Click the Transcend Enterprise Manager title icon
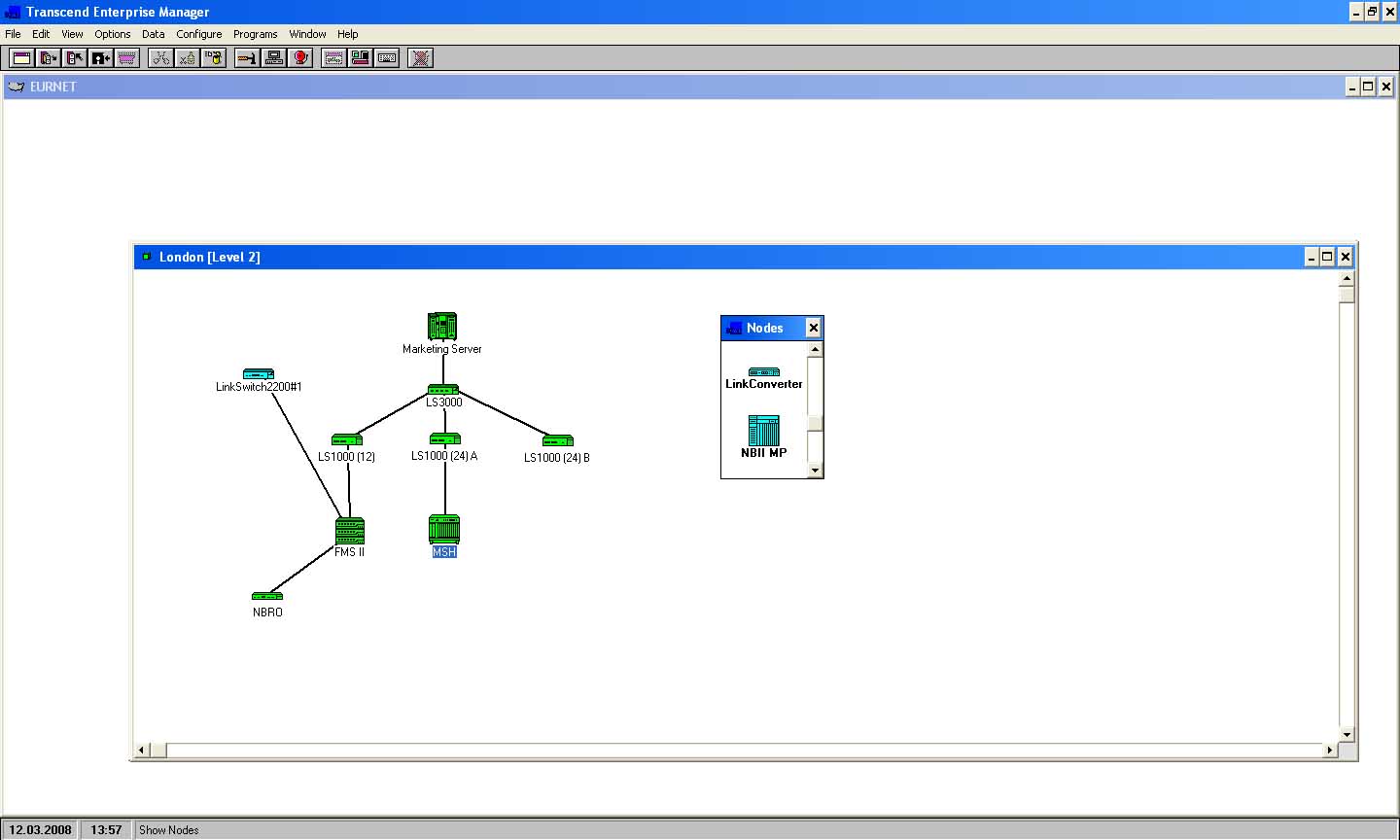Screen dimensions: 1400x840 click(x=13, y=13)
